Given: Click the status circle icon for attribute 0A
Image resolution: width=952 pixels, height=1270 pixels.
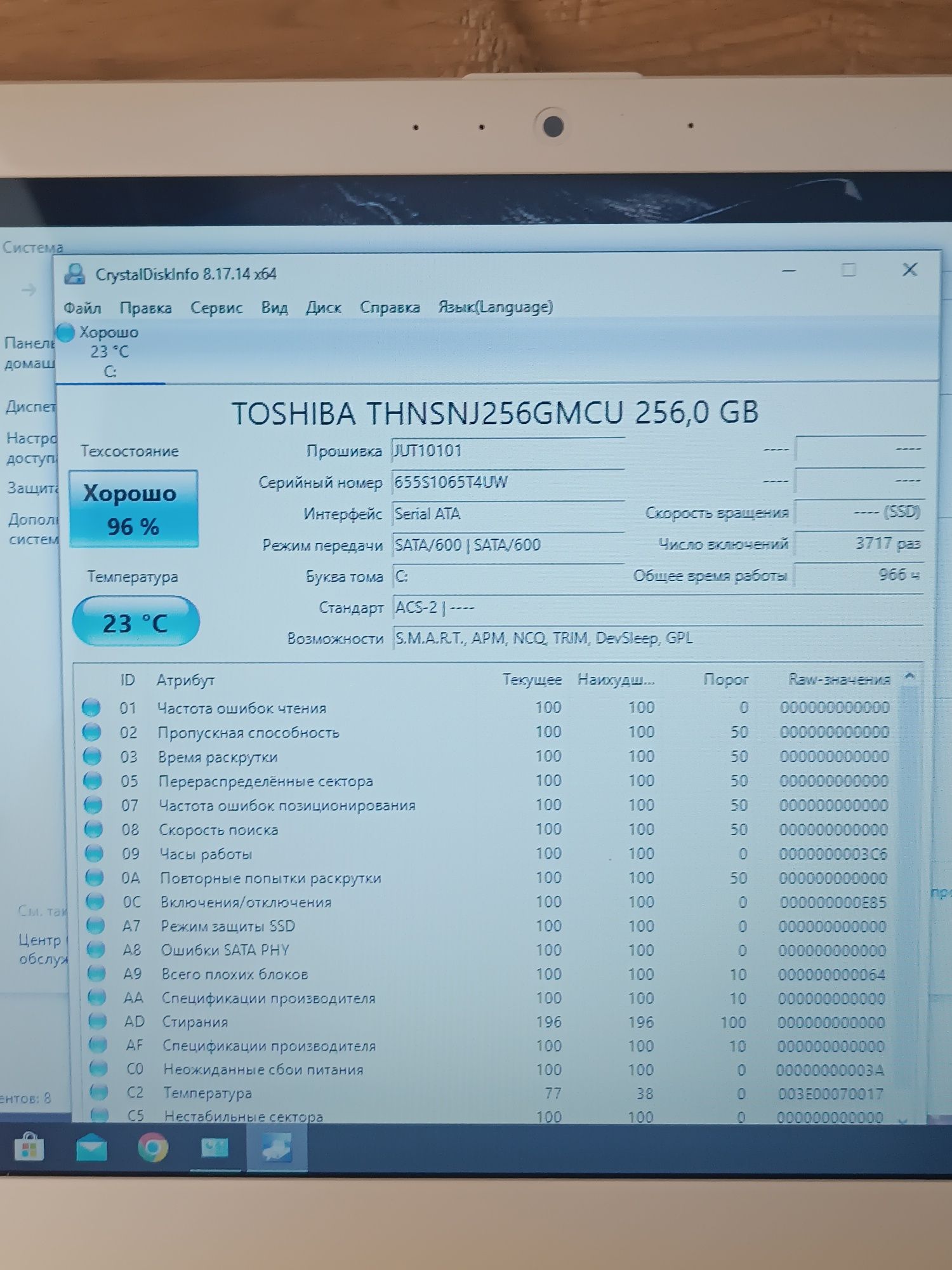Looking at the screenshot, I should (x=95, y=878).
